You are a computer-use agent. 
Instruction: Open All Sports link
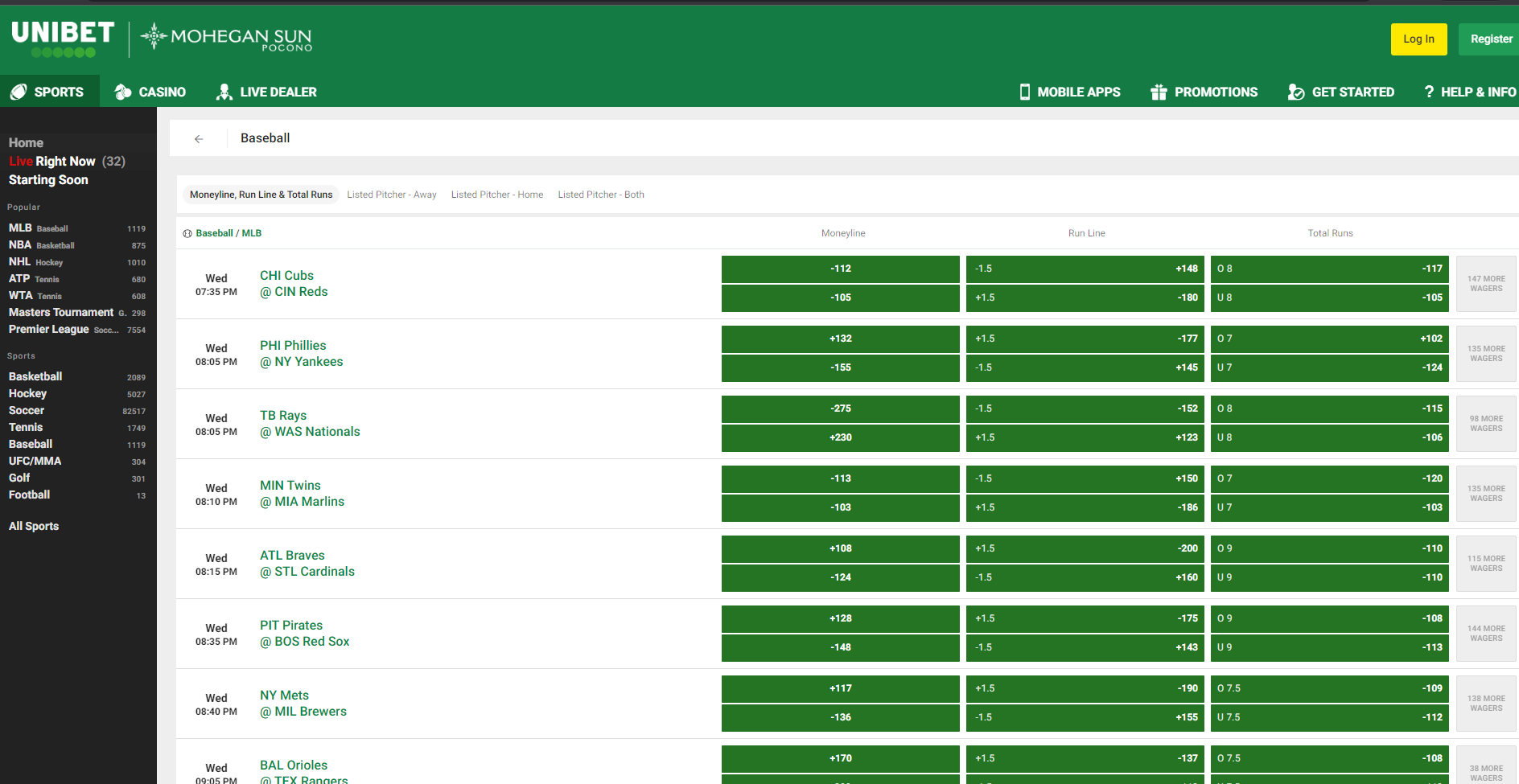pos(34,526)
